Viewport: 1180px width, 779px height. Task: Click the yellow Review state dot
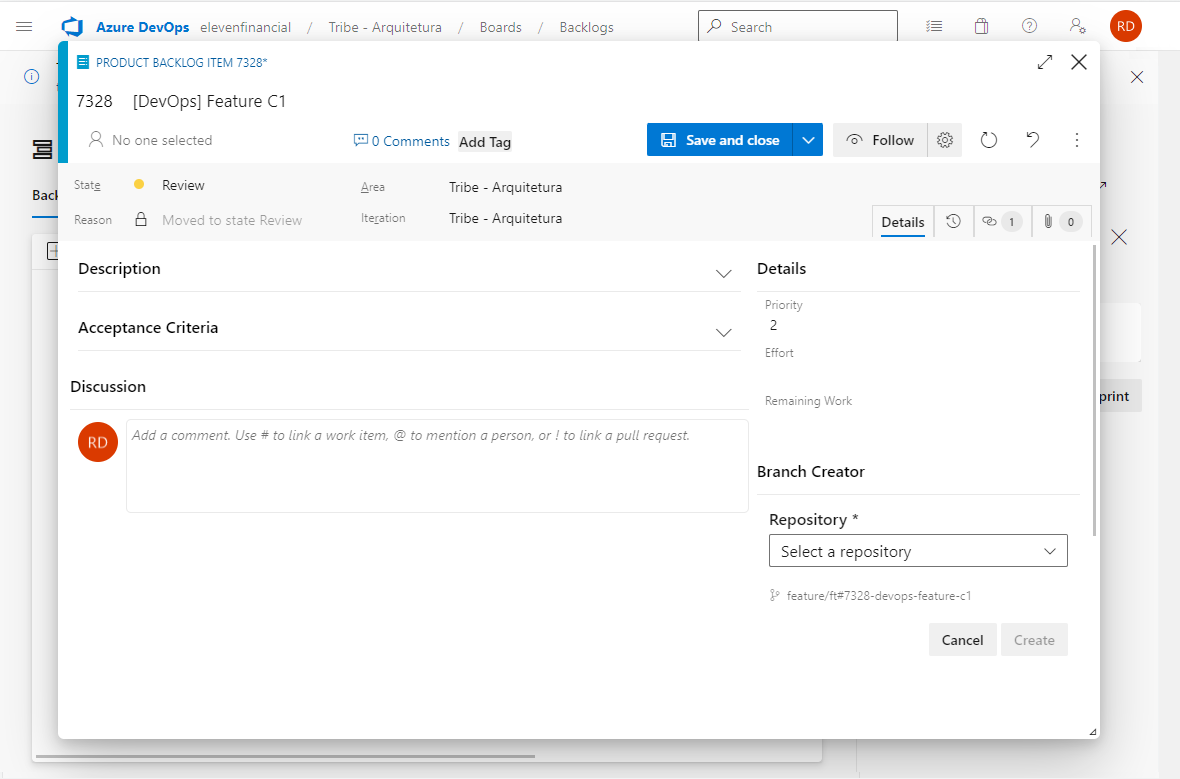point(139,184)
